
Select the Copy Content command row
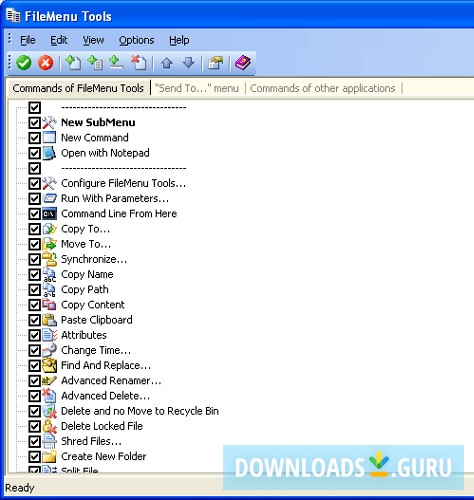(93, 305)
